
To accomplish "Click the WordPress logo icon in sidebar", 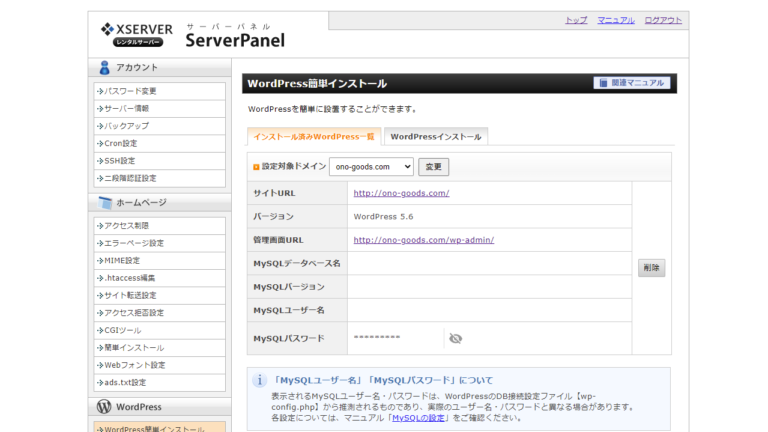I will (x=104, y=407).
